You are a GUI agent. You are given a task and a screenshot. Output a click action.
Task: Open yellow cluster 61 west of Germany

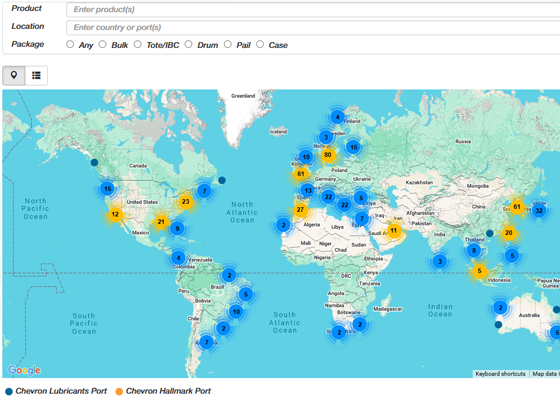point(301,174)
